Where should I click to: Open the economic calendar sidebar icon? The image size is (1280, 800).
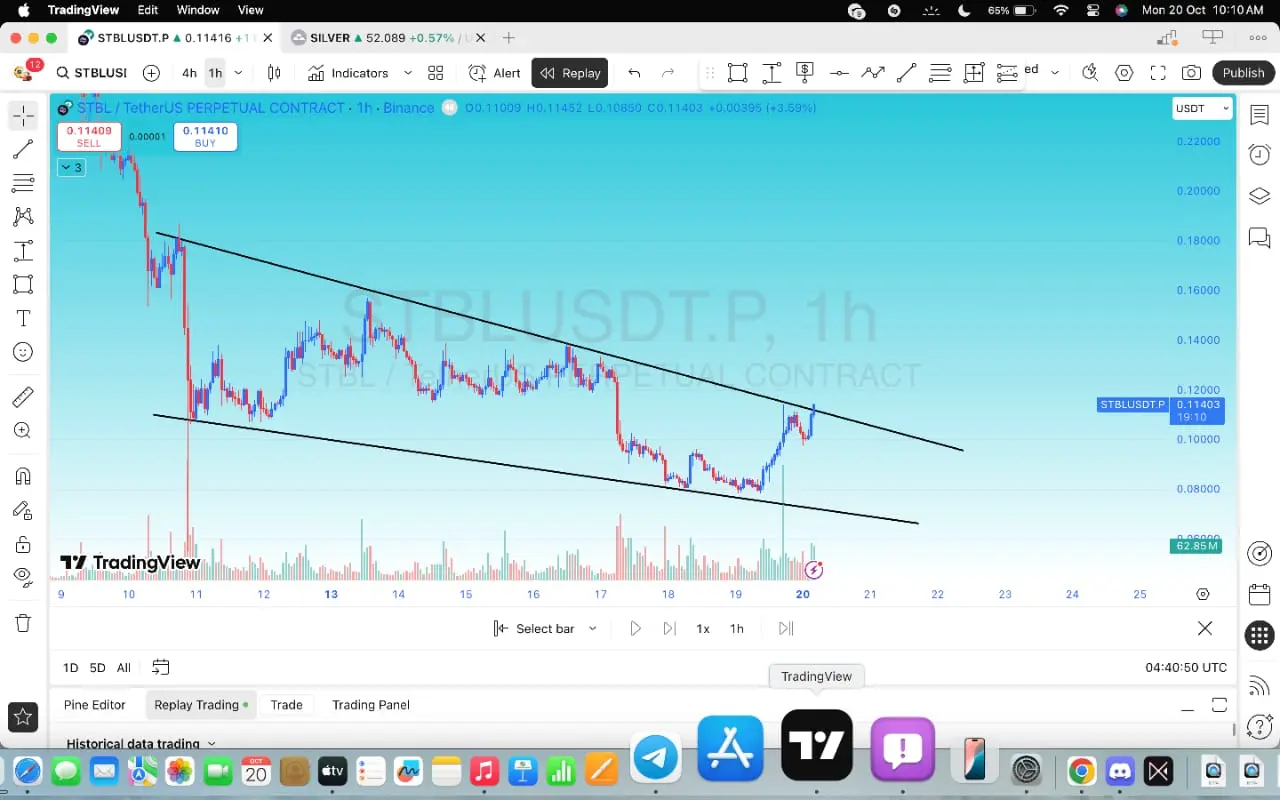tap(1259, 594)
